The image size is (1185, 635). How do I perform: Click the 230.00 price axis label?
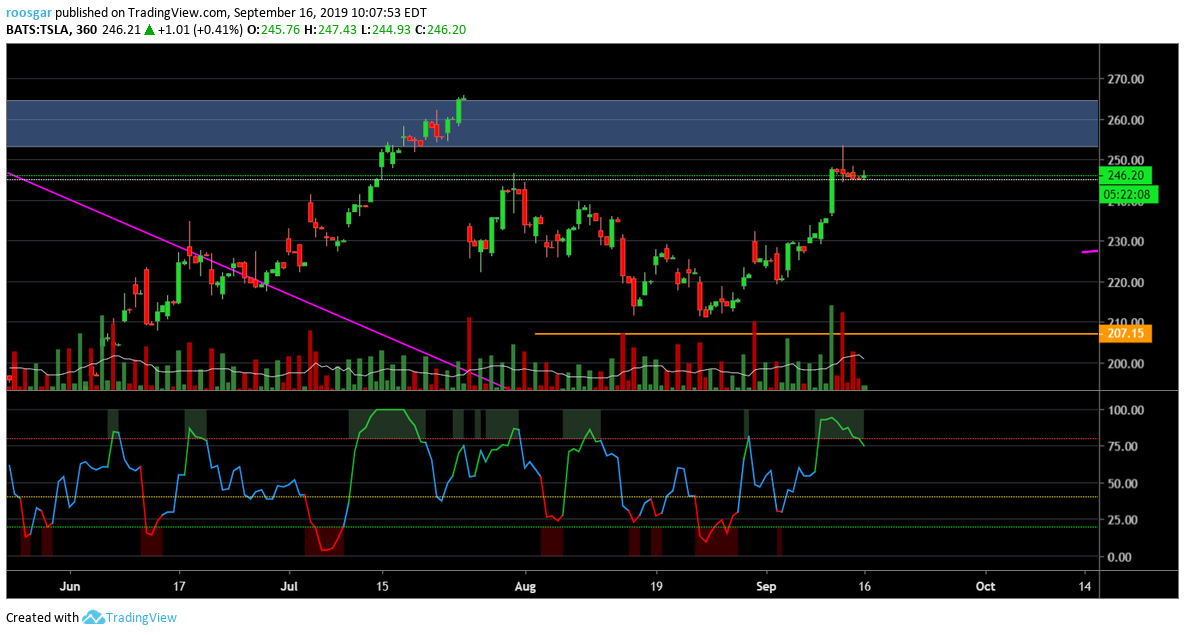(x=1125, y=242)
